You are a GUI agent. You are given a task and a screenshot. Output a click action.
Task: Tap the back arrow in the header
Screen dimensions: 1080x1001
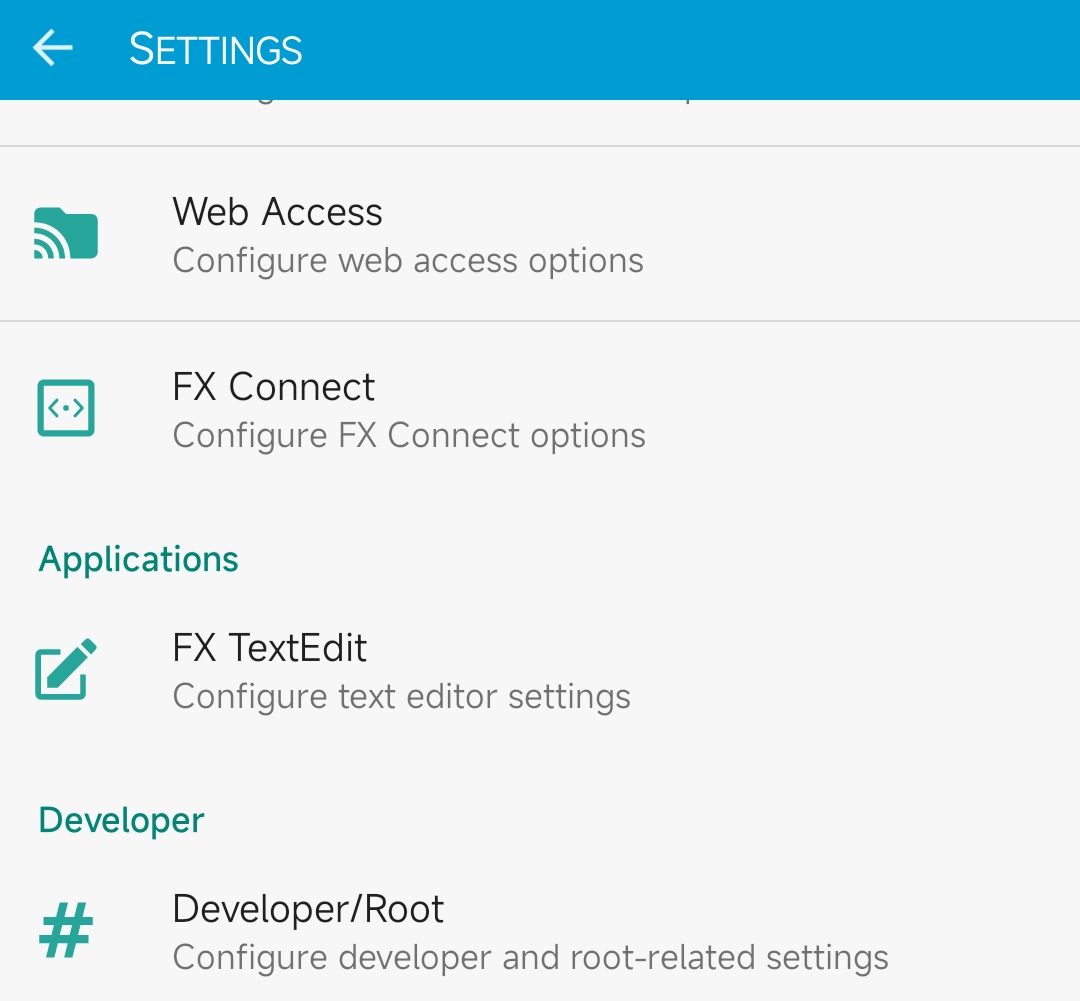(52, 48)
